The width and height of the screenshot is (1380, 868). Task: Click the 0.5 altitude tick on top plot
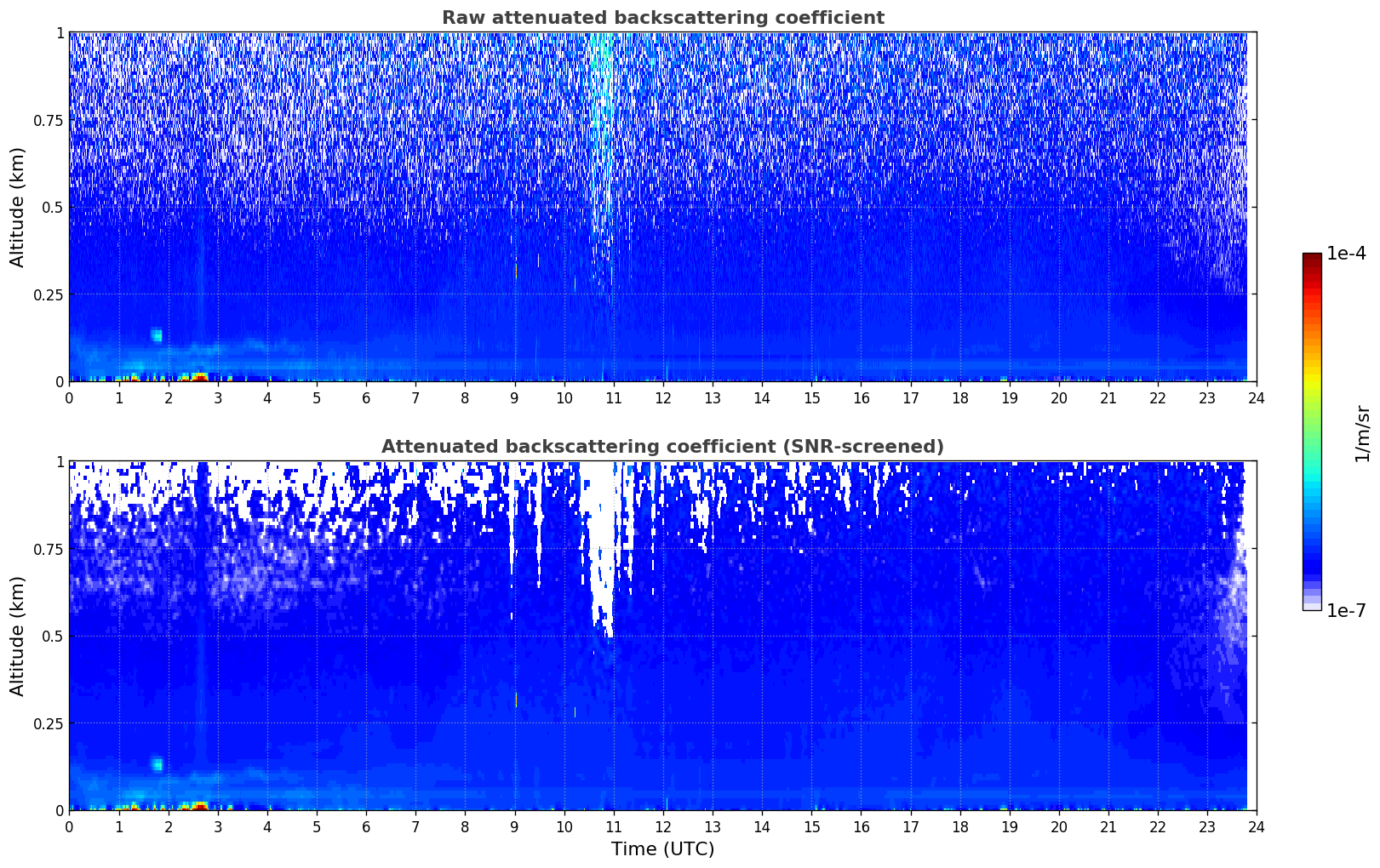click(x=49, y=207)
